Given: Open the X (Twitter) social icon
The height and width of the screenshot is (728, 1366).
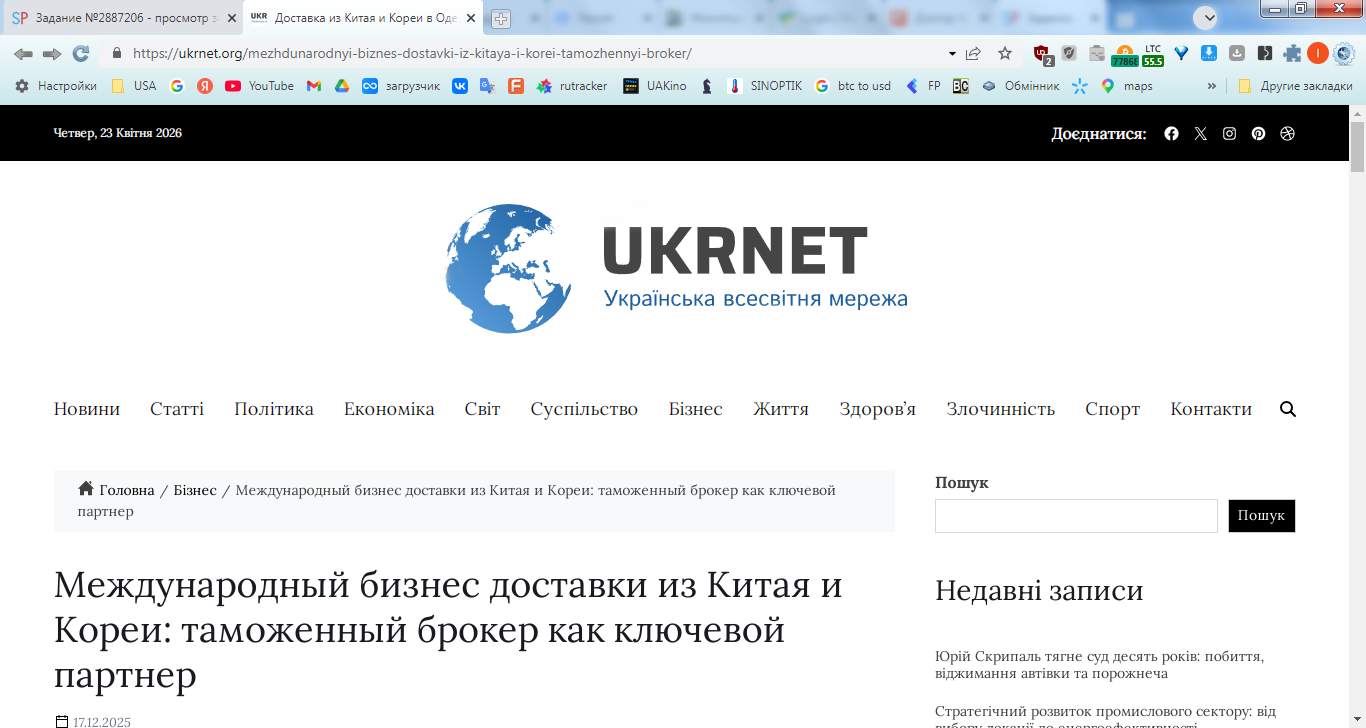Looking at the screenshot, I should 1201,133.
